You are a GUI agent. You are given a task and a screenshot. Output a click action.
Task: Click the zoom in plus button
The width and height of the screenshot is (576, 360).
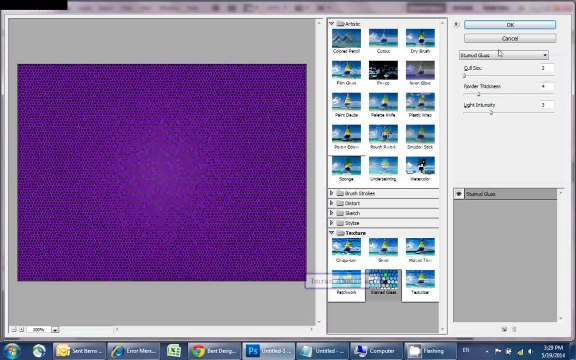(x=21, y=330)
